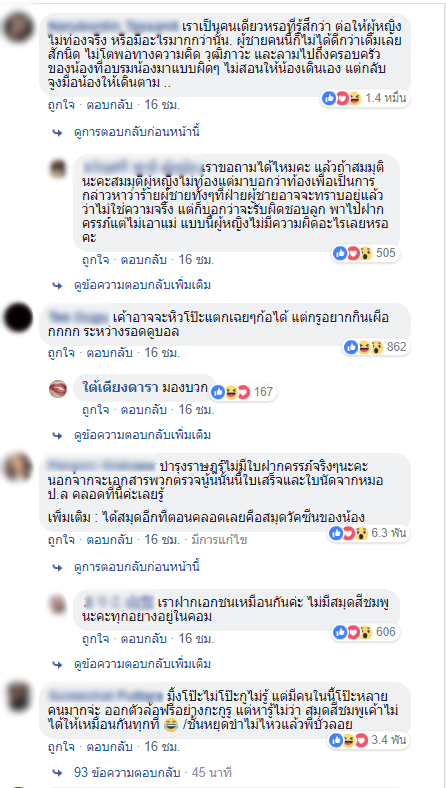Open reactions showing 167 count
The height and width of the screenshot is (788, 446).
pos(243,391)
